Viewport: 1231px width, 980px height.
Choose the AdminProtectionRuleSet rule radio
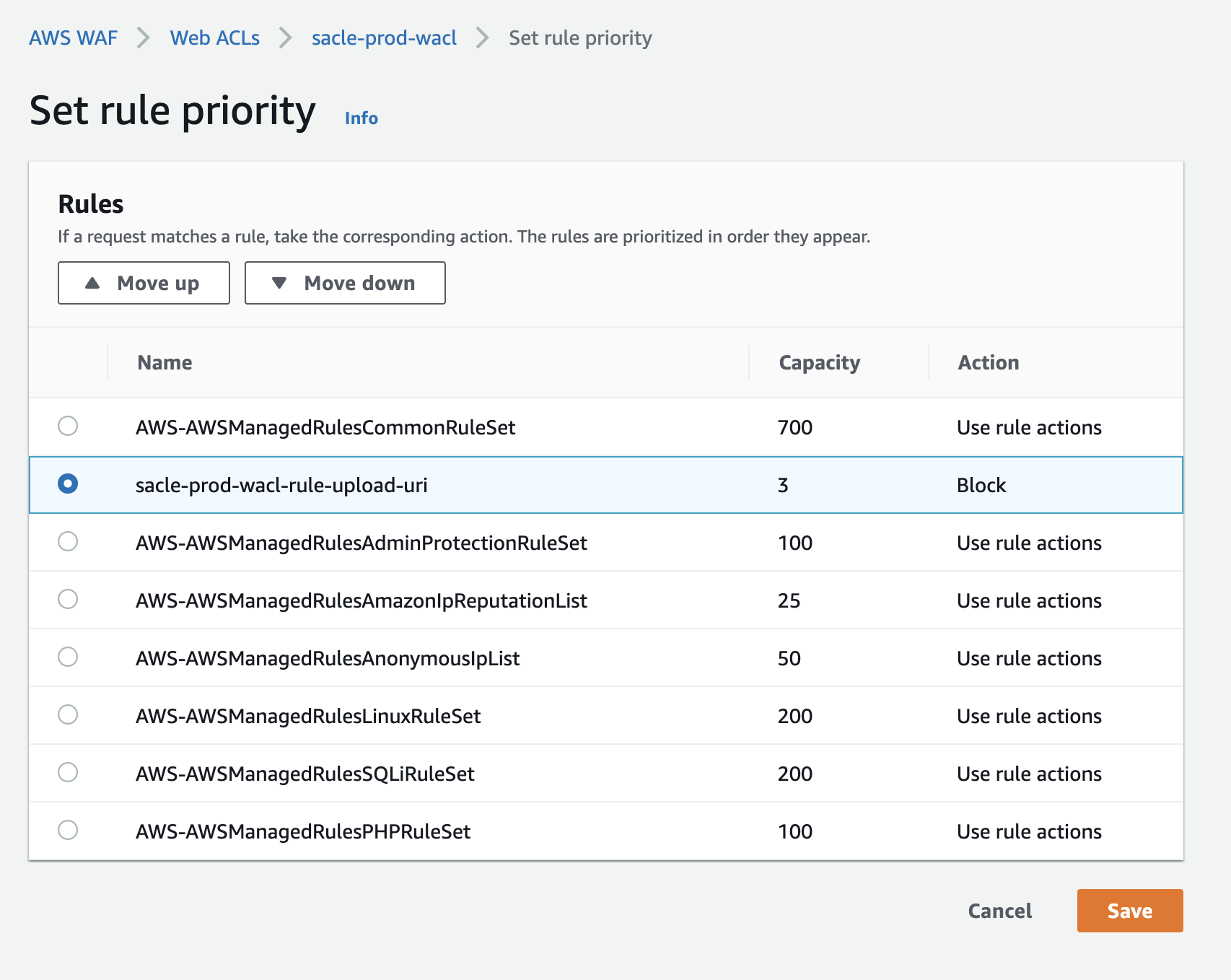tap(68, 541)
